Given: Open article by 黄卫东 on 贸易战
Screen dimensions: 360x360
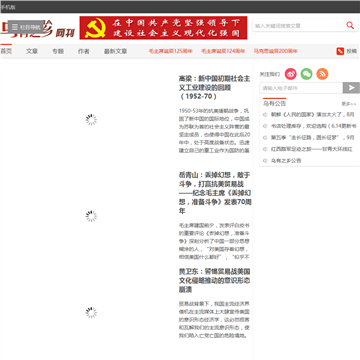Looking at the screenshot, I should (214, 280).
